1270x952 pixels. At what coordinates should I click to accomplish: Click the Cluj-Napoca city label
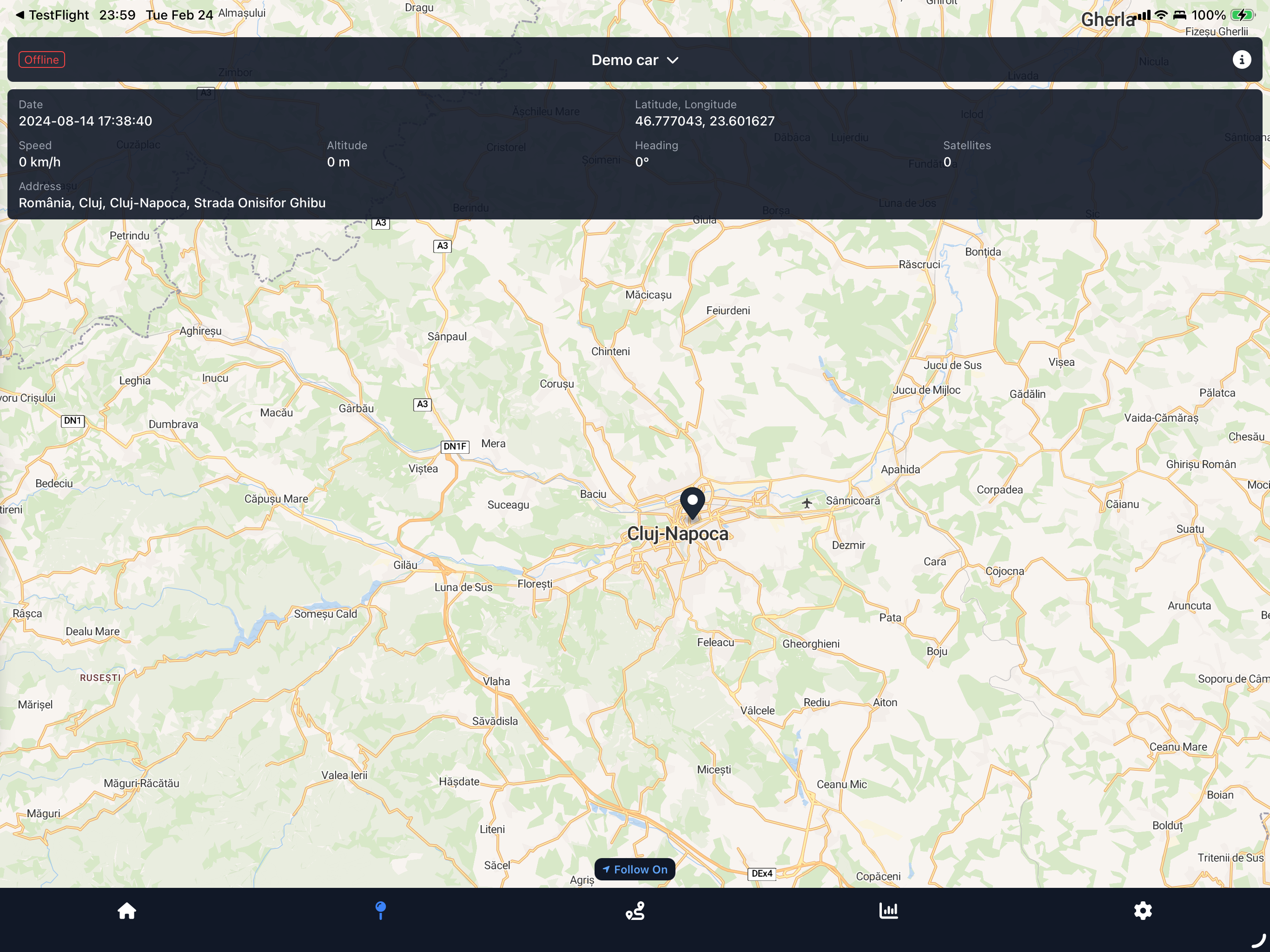[x=677, y=534]
